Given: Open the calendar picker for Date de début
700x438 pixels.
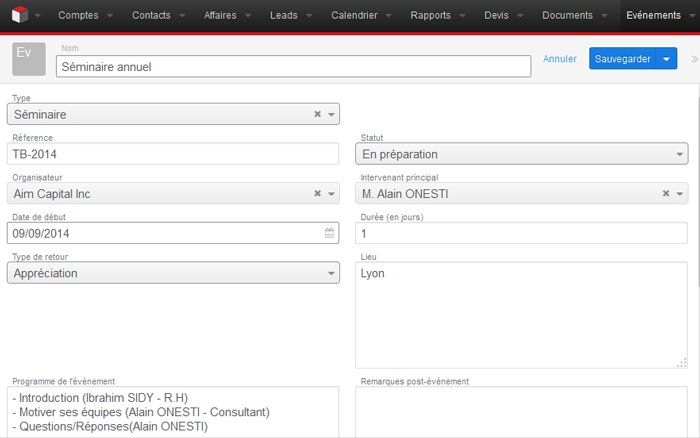Looking at the screenshot, I should (329, 233).
